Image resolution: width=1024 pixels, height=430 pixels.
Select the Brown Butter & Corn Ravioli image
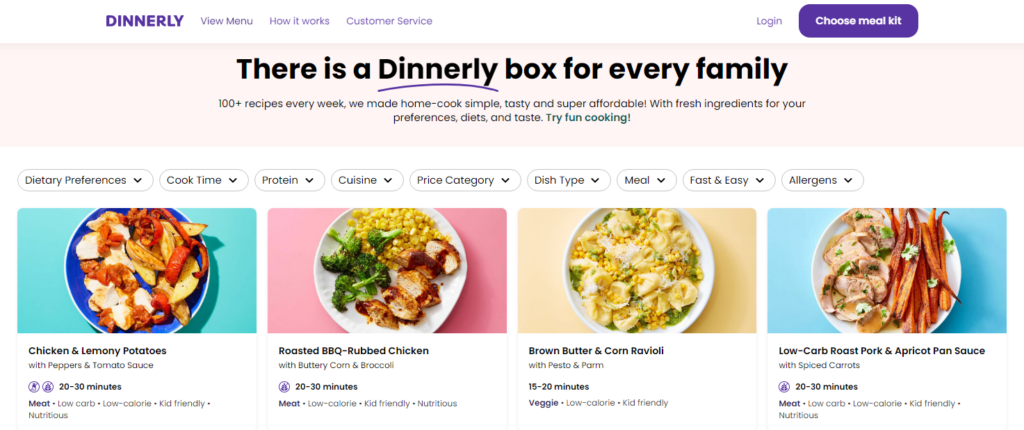pyautogui.click(x=637, y=270)
